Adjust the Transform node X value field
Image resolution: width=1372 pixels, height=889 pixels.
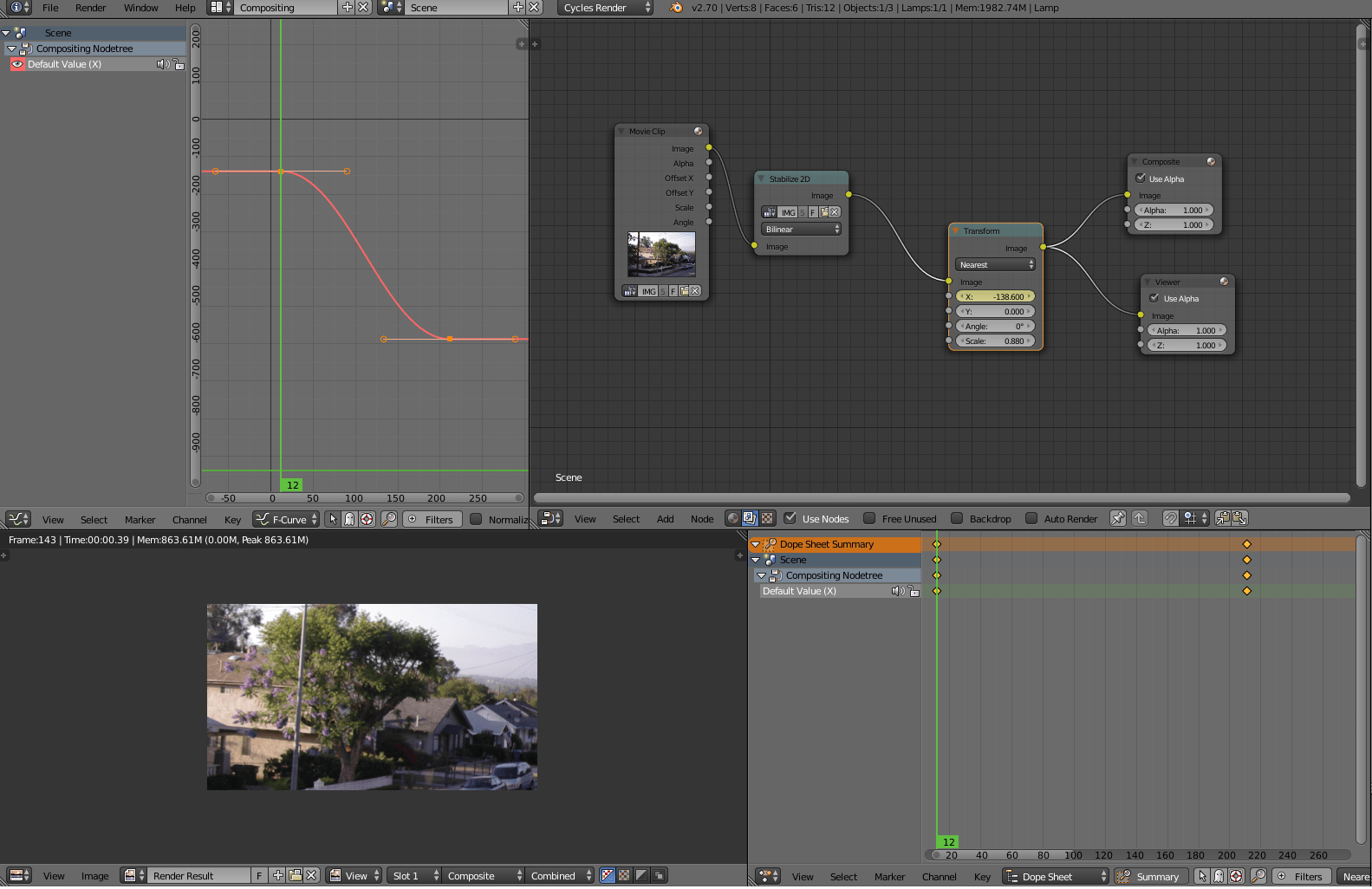pos(996,297)
